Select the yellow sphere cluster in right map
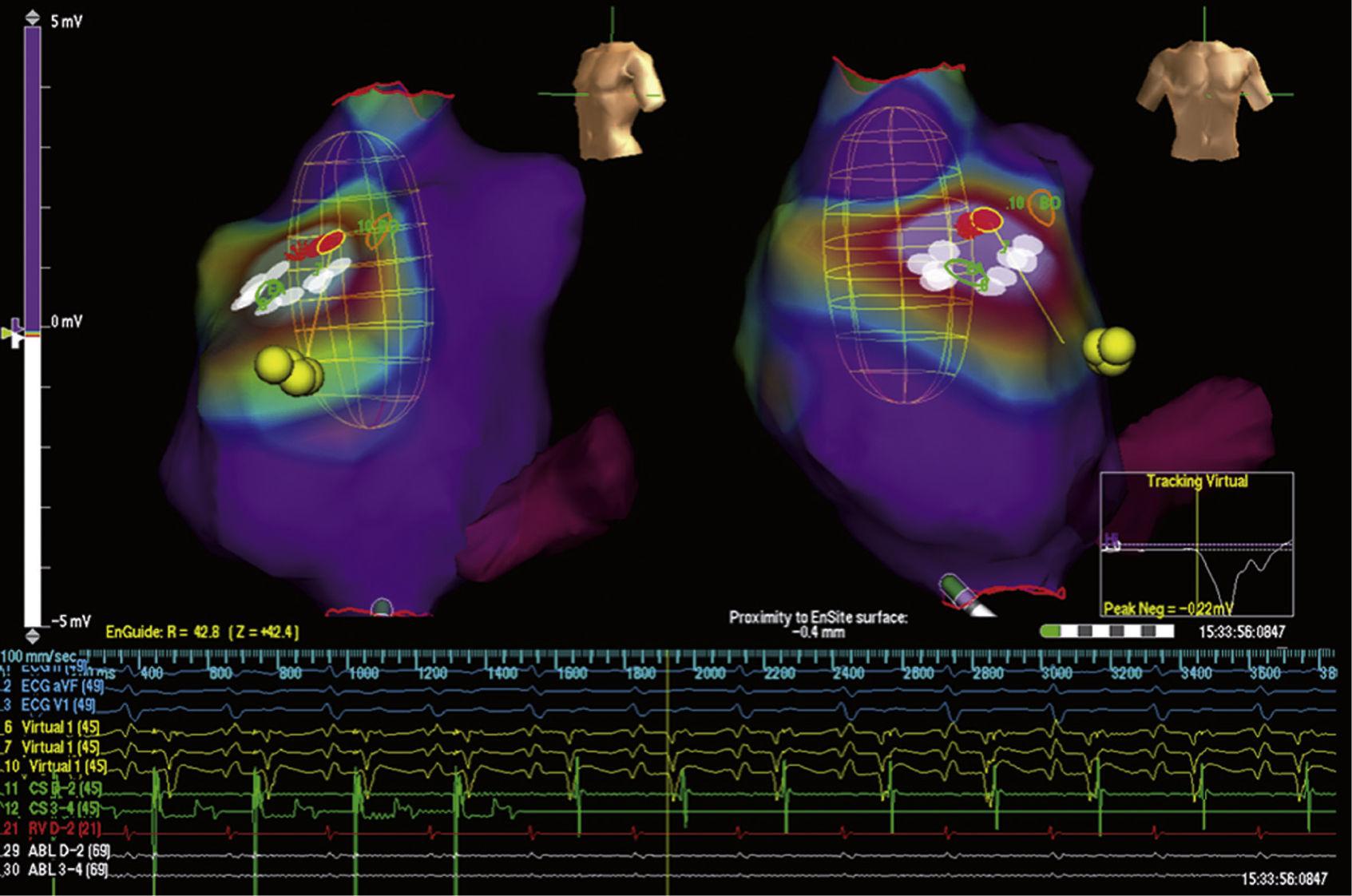This screenshot has height=896, width=1352. point(1109,349)
